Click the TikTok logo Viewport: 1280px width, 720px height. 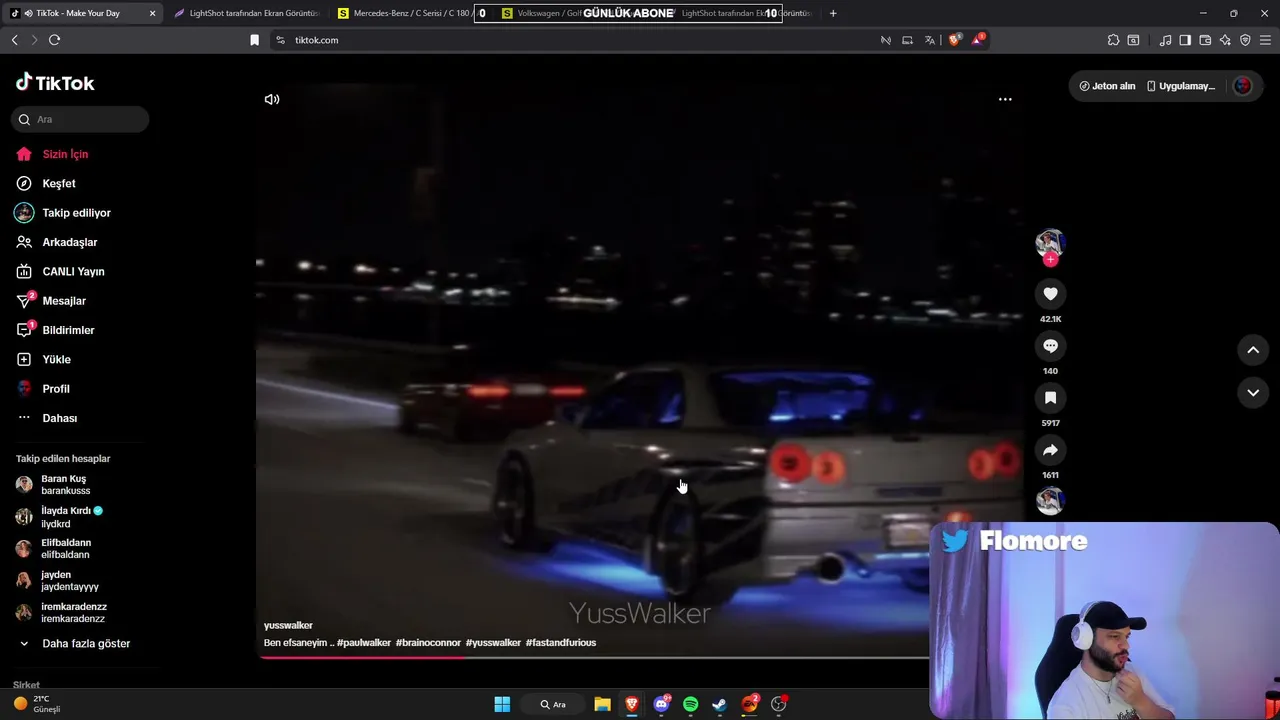tap(55, 83)
